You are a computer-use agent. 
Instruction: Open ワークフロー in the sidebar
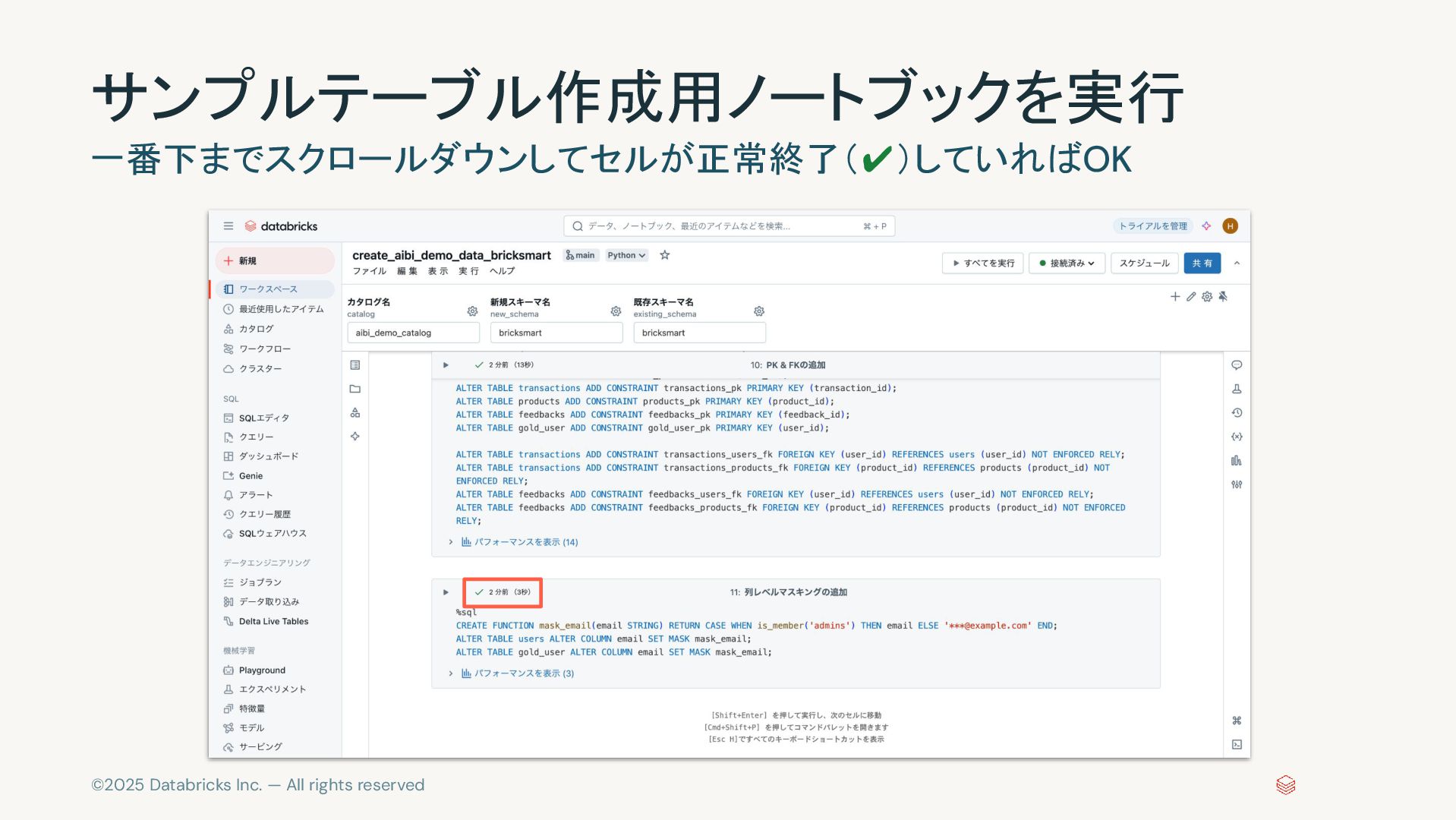(275, 348)
